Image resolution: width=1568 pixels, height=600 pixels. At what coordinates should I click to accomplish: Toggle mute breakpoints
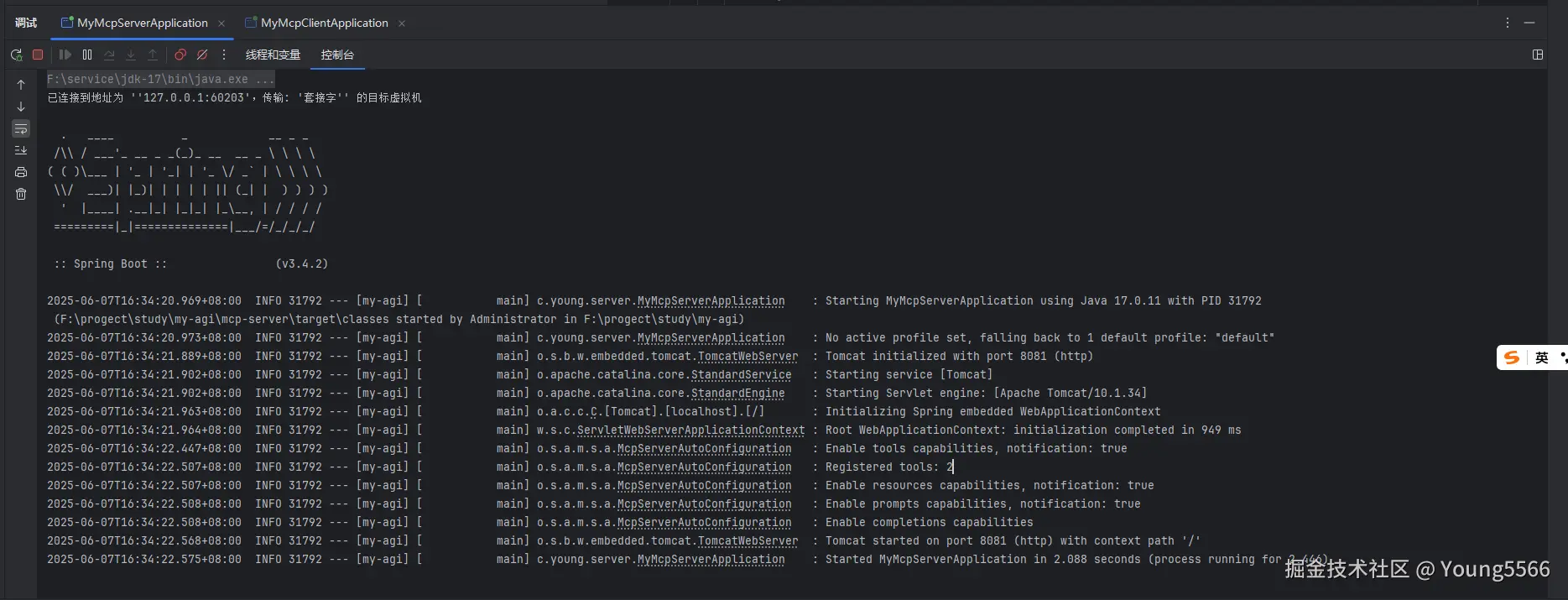(202, 55)
